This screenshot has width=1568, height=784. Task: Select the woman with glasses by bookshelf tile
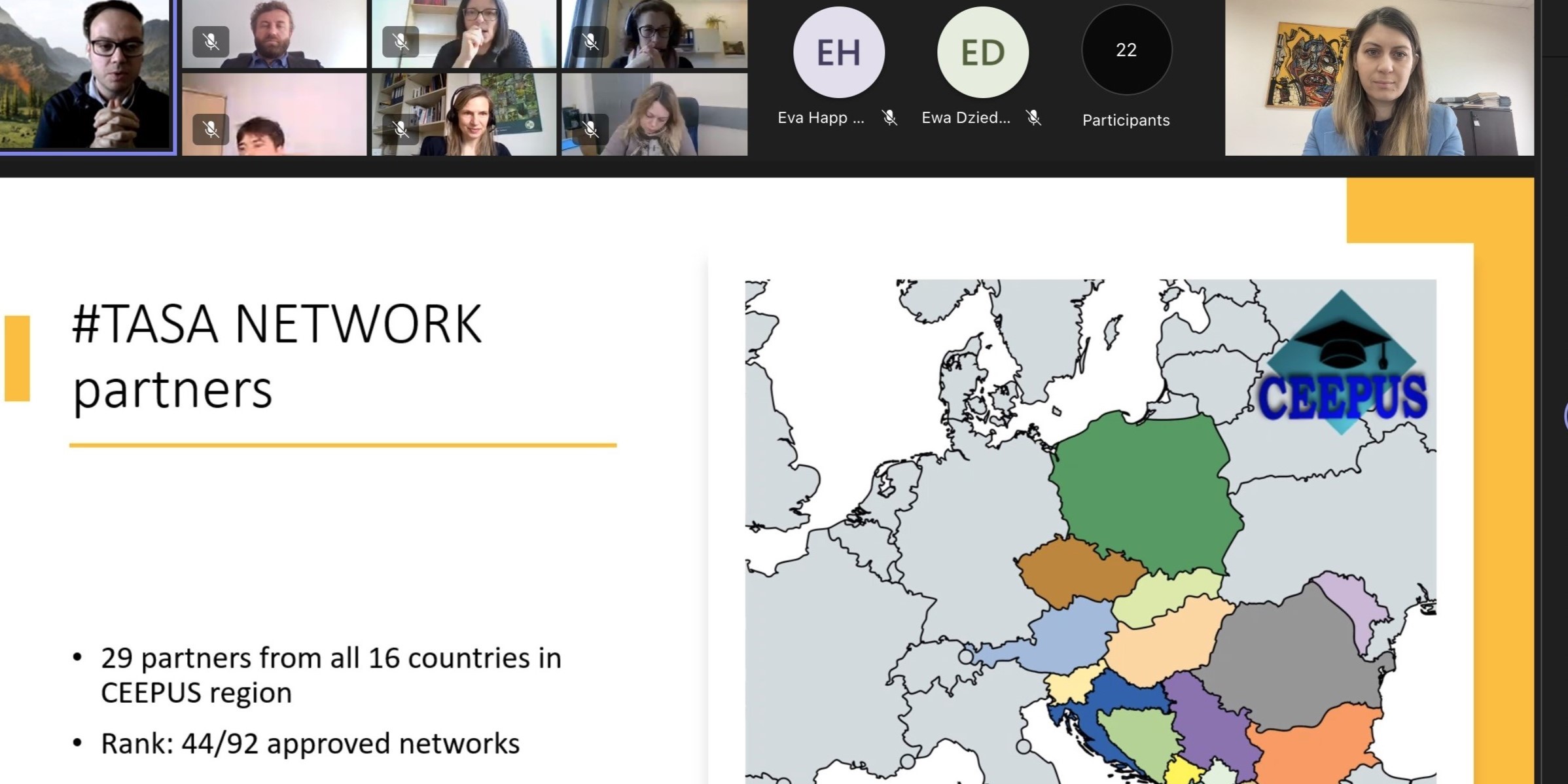pyautogui.click(x=464, y=33)
